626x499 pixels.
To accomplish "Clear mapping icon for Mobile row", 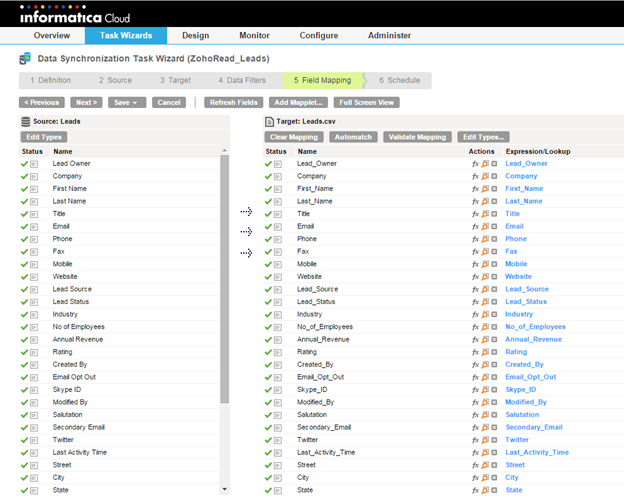I will click(x=494, y=264).
